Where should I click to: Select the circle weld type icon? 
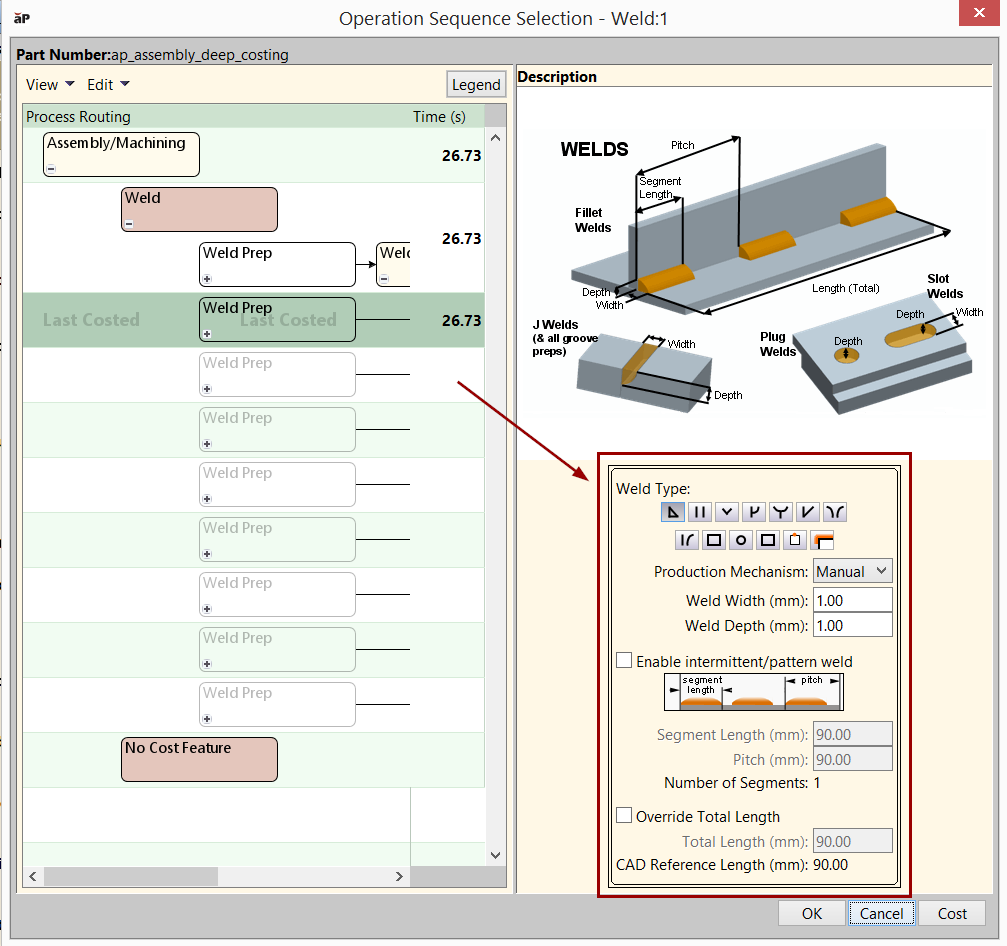(x=741, y=540)
